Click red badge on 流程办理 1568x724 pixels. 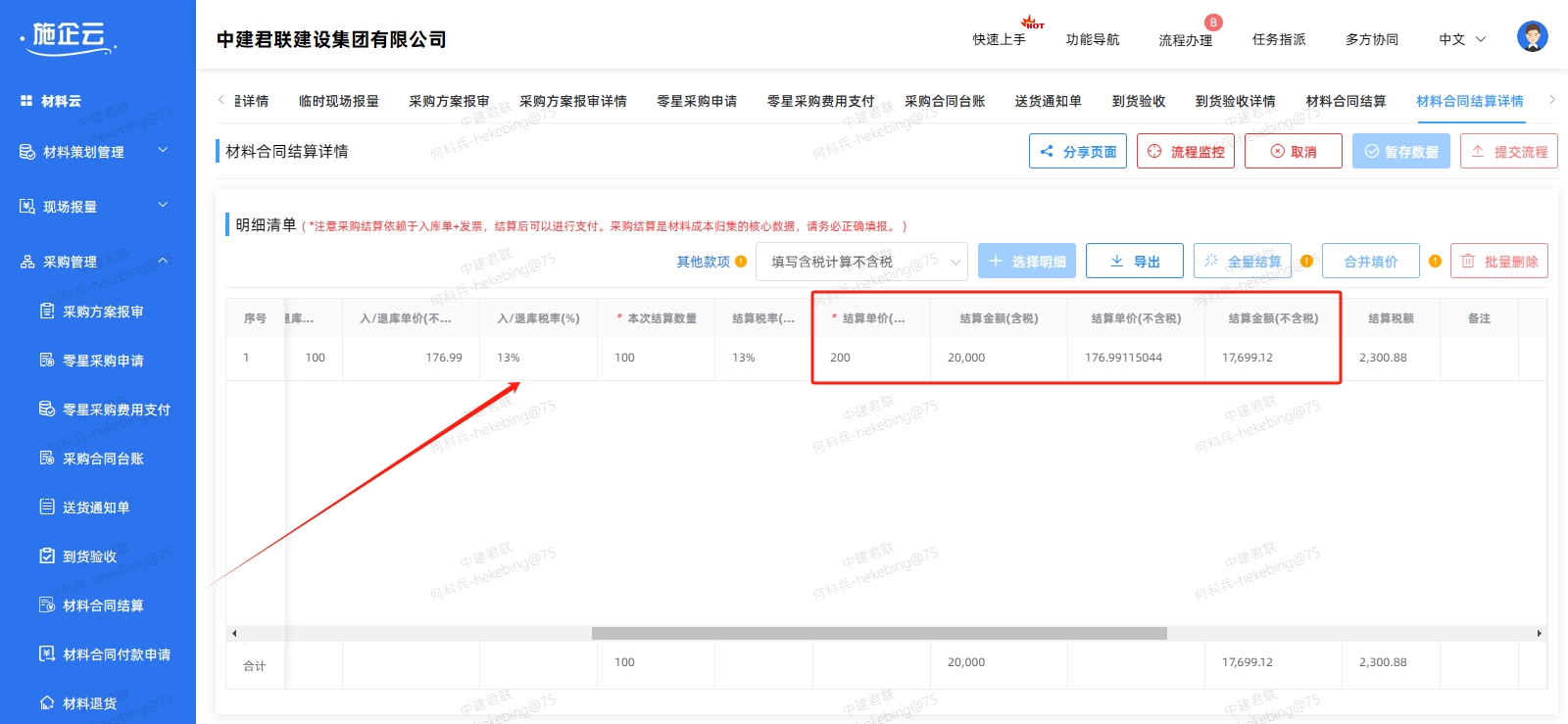pos(1213,23)
